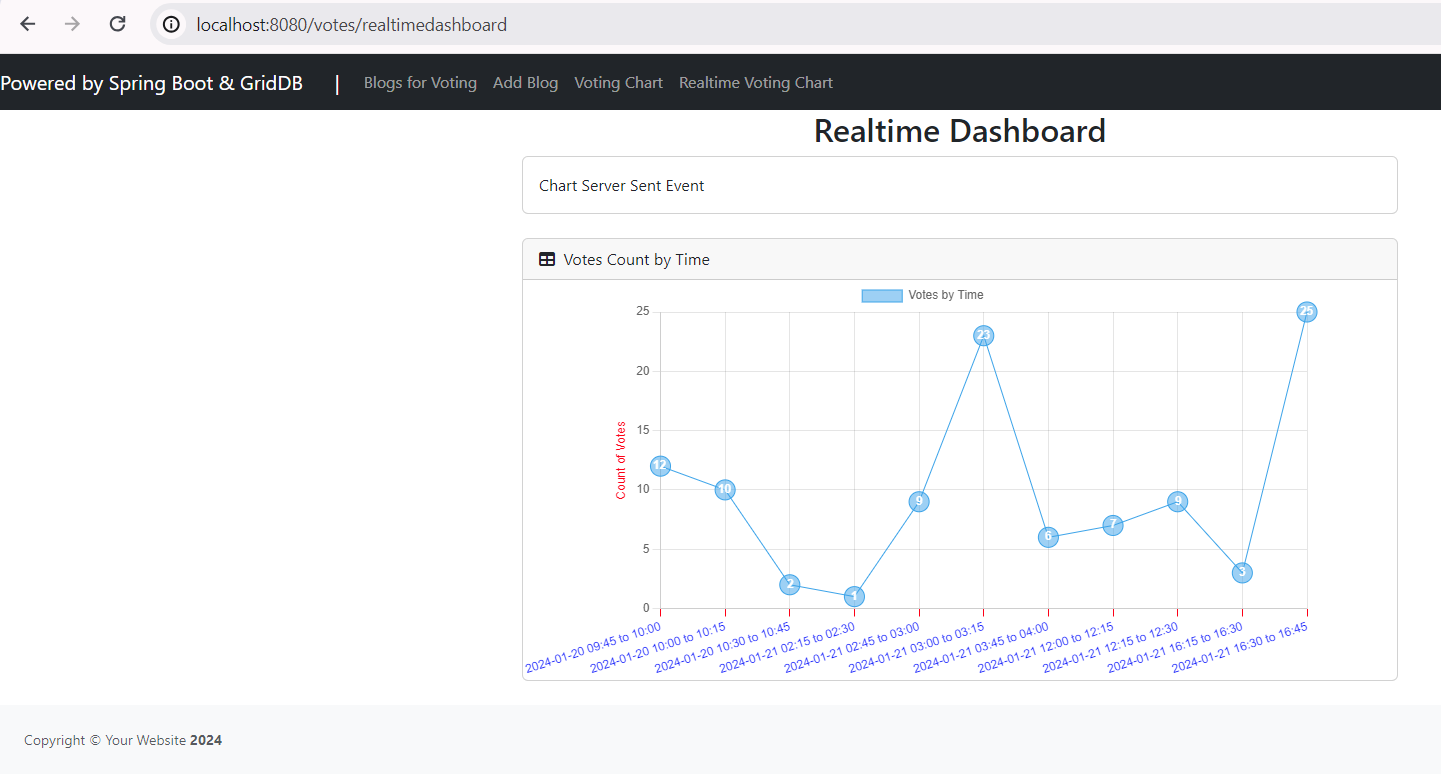This screenshot has height=778, width=1441.
Task: Toggle the Votes by Time legend swatch
Action: point(881,296)
